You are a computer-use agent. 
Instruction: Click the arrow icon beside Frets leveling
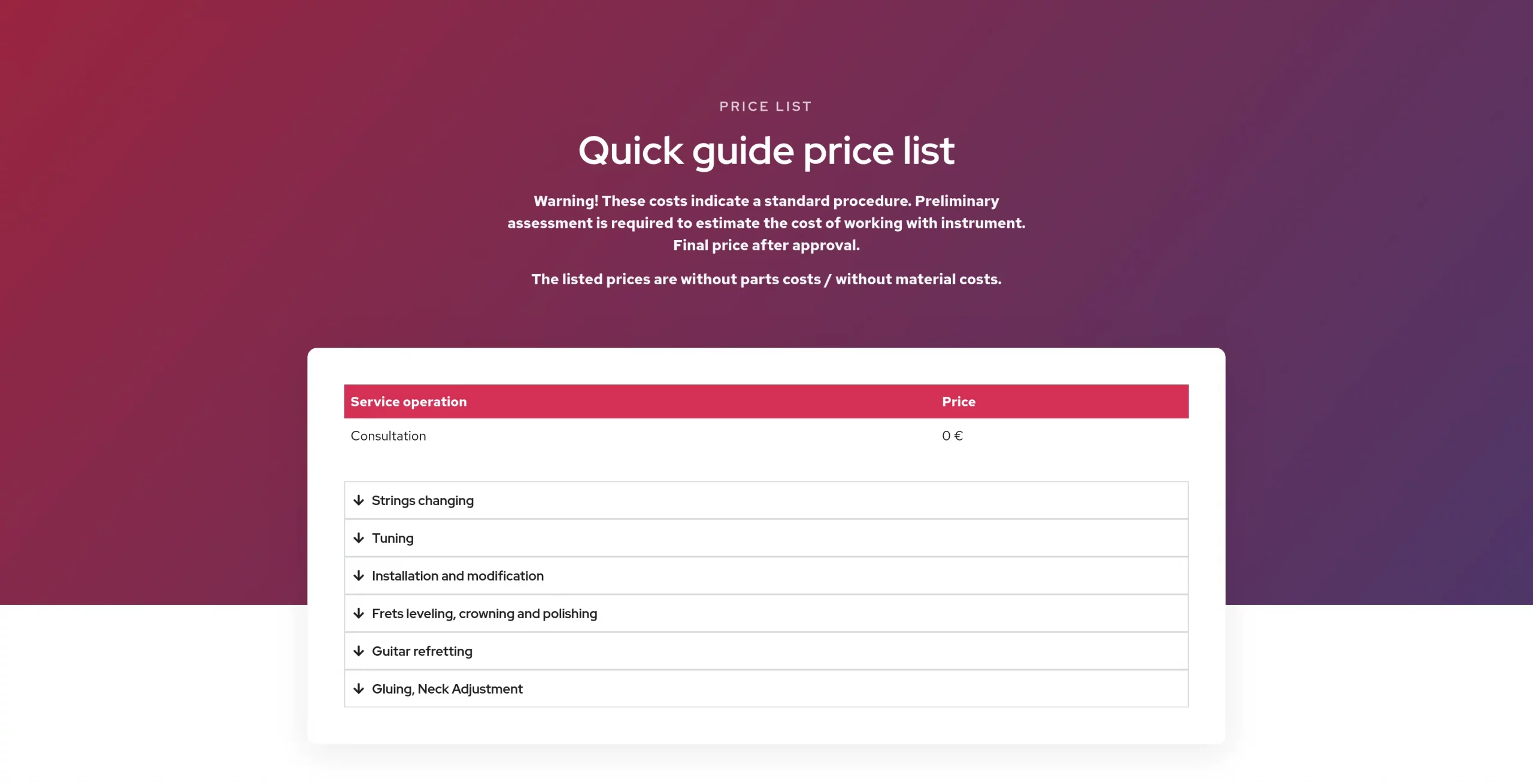coord(359,613)
